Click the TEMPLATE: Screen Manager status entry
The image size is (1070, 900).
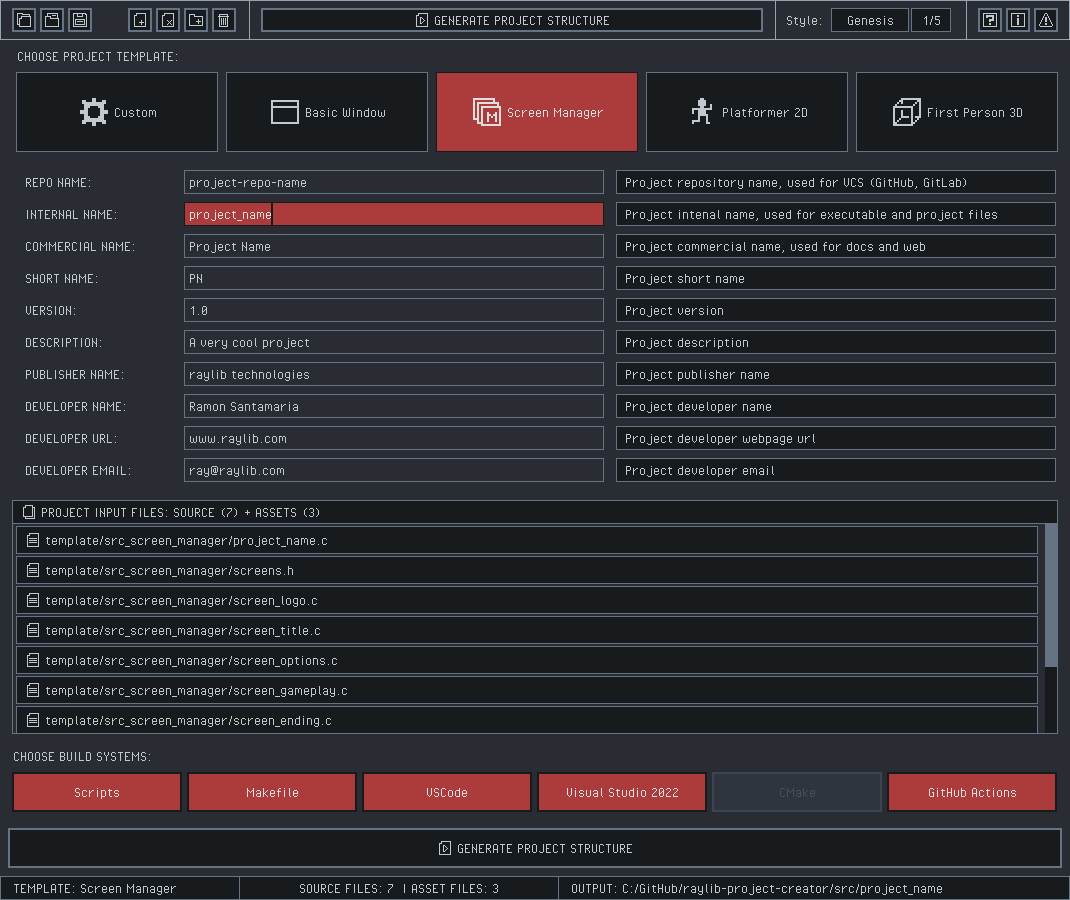(x=95, y=888)
